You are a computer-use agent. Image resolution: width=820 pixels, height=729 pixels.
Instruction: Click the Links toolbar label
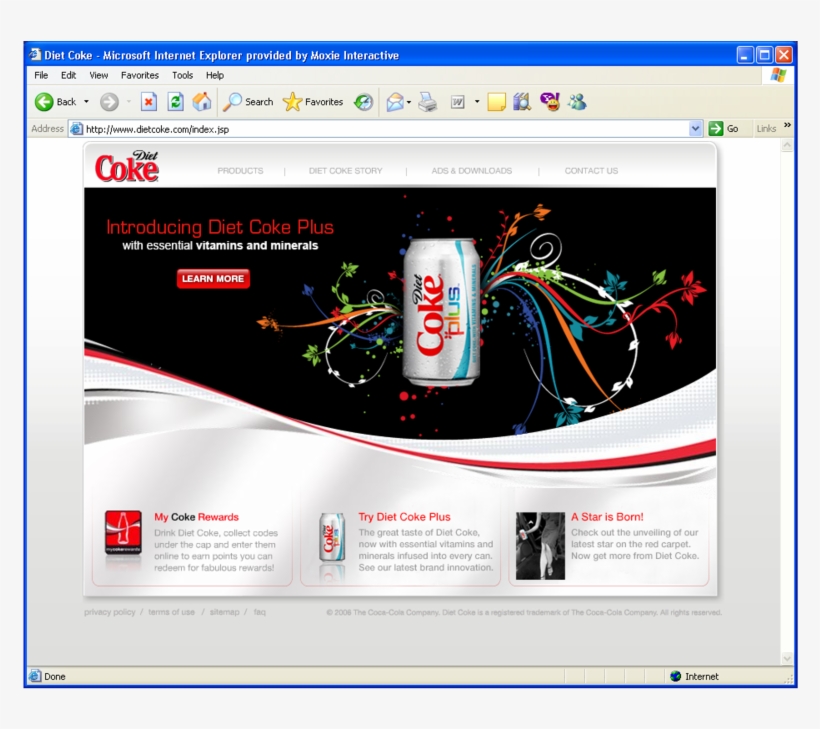tap(766, 129)
